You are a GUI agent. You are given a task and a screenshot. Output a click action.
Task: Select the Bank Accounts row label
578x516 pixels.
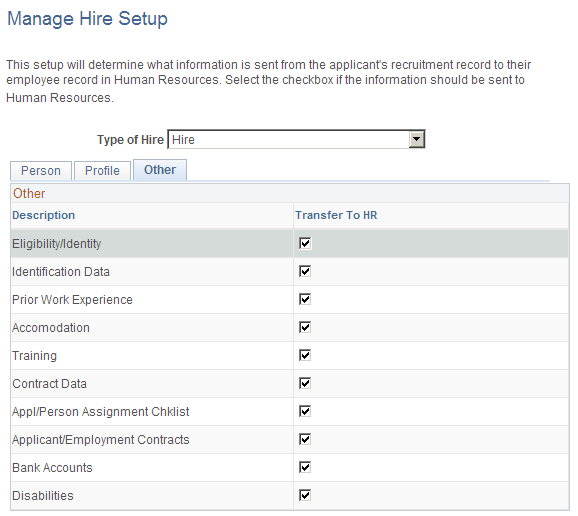[x=52, y=468]
